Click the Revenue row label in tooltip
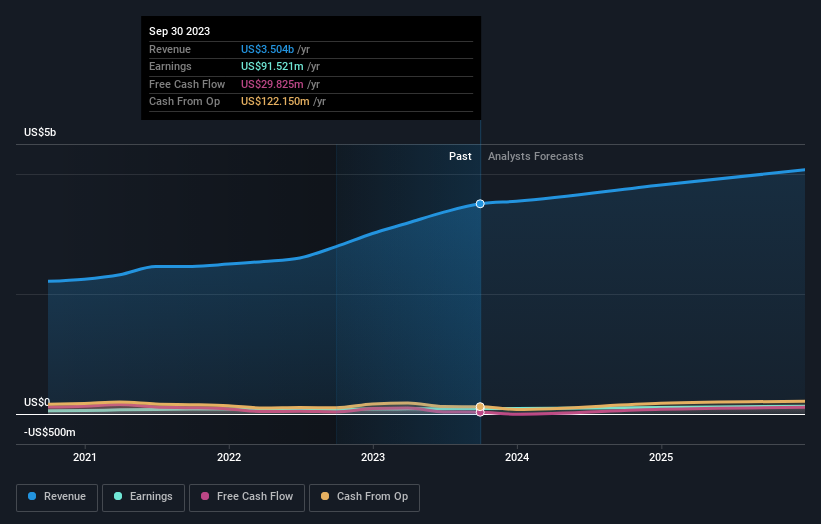 [x=170, y=49]
